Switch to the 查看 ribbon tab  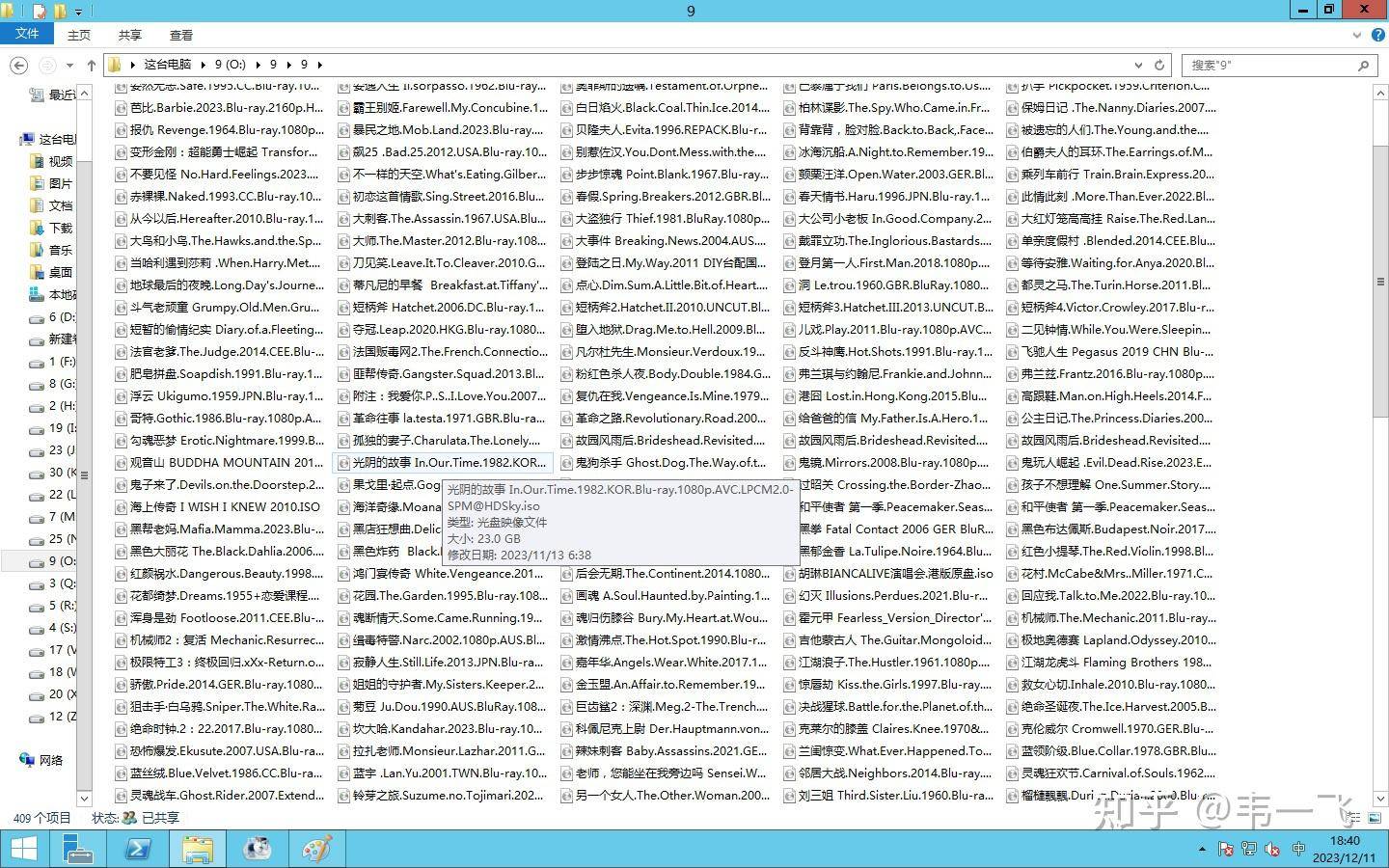click(x=181, y=35)
